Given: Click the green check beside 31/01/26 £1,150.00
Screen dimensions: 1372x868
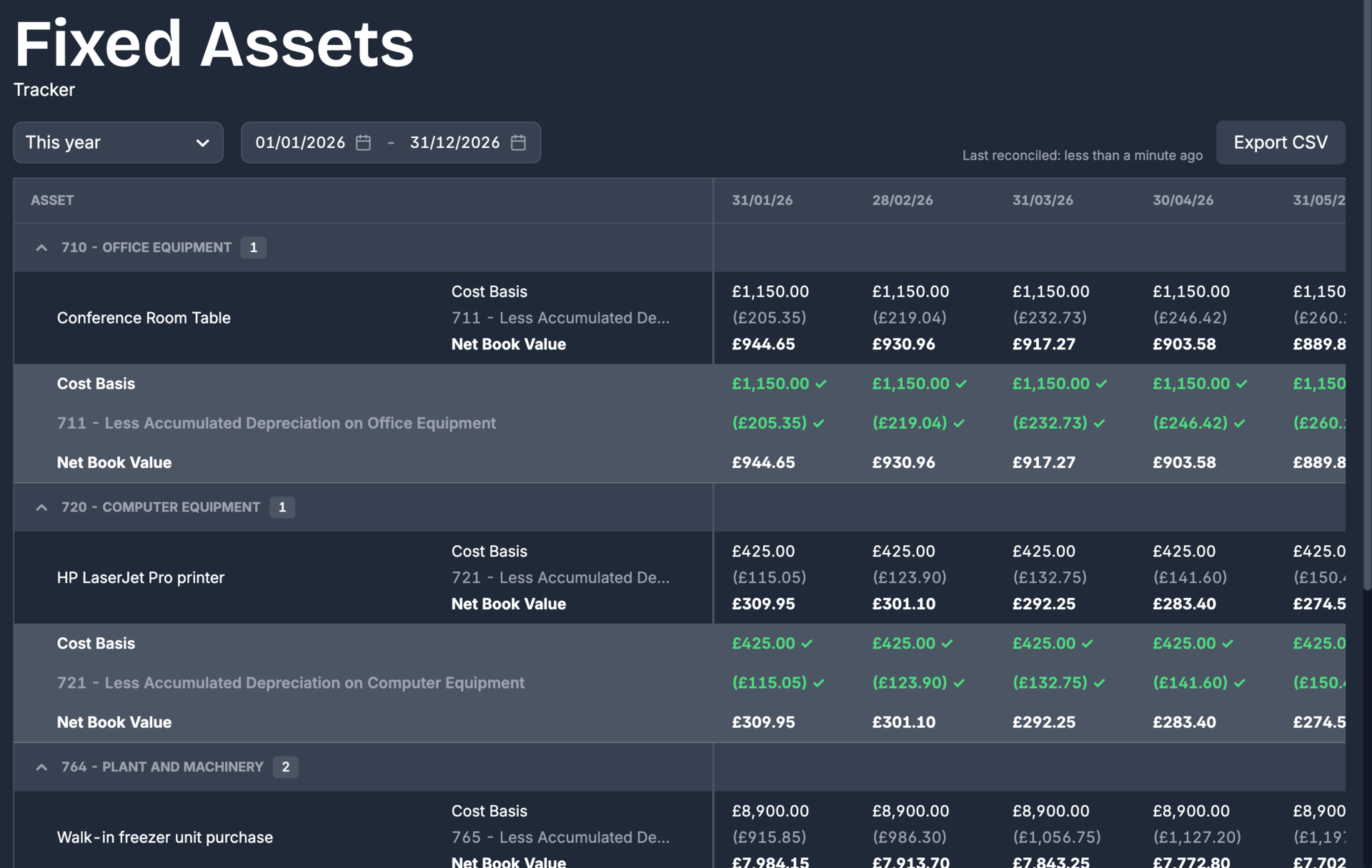Looking at the screenshot, I should [821, 384].
